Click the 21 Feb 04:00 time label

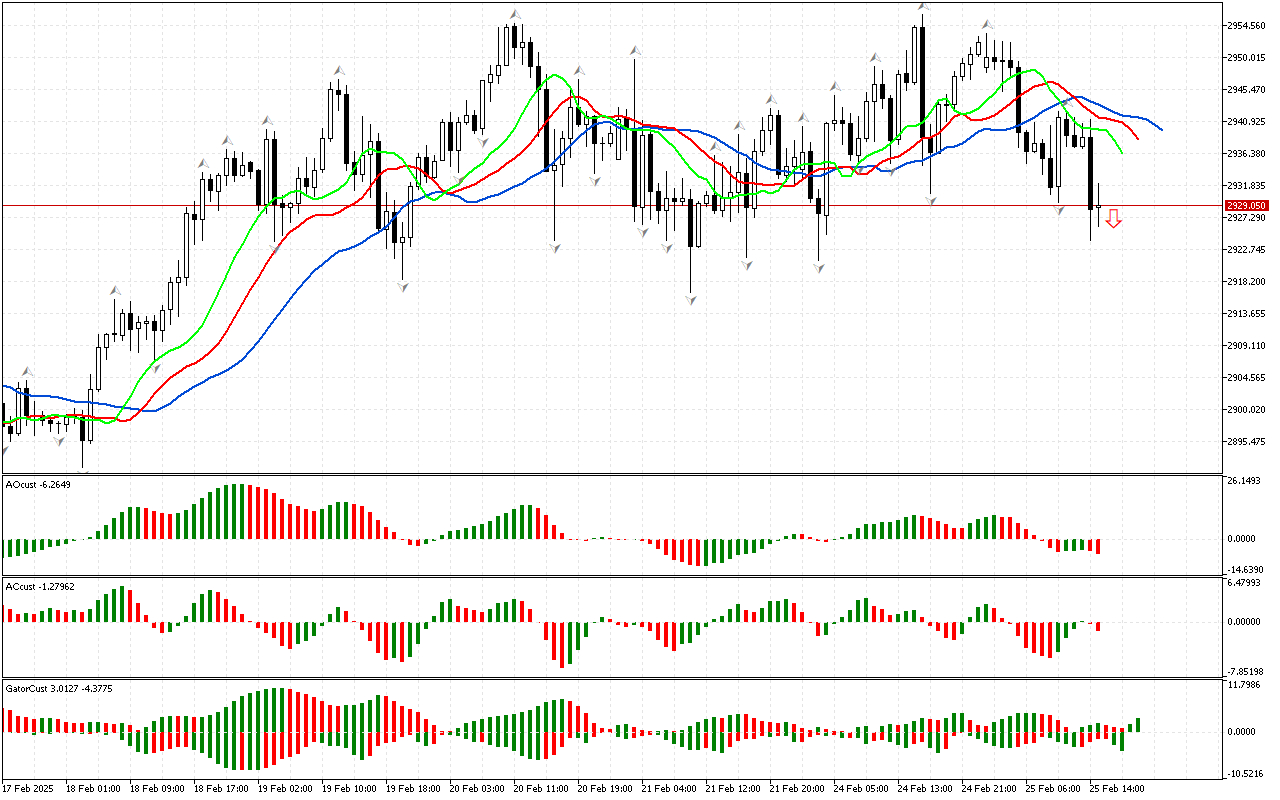pyautogui.click(x=669, y=789)
